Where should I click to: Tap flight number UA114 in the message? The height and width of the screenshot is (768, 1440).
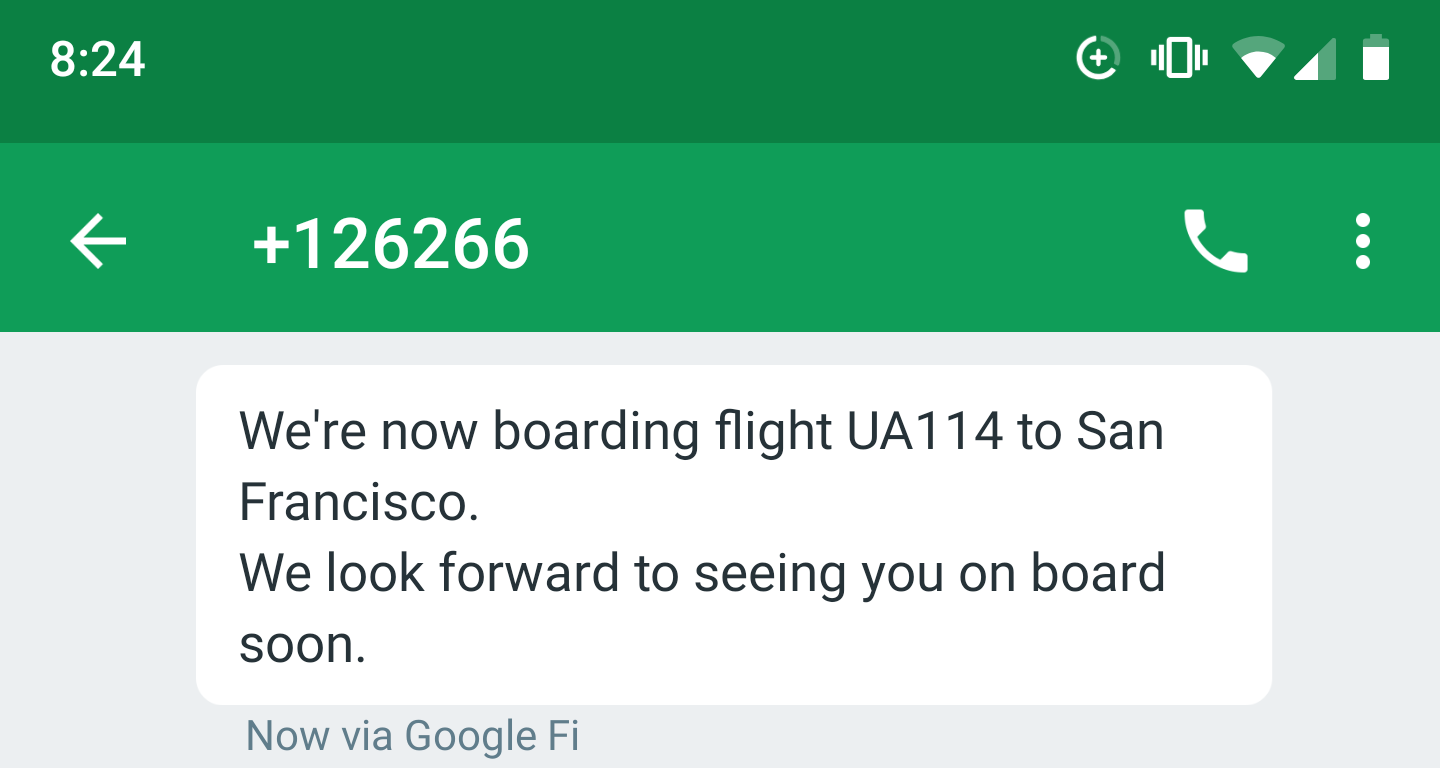(924, 432)
